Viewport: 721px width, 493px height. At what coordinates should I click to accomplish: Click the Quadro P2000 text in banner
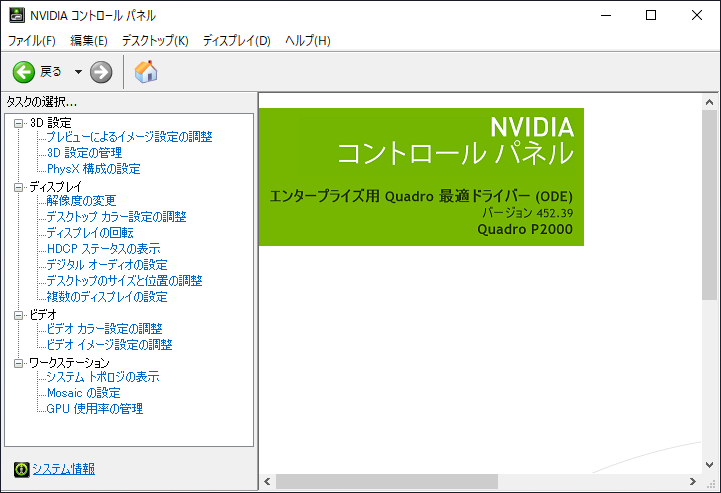pyautogui.click(x=525, y=229)
